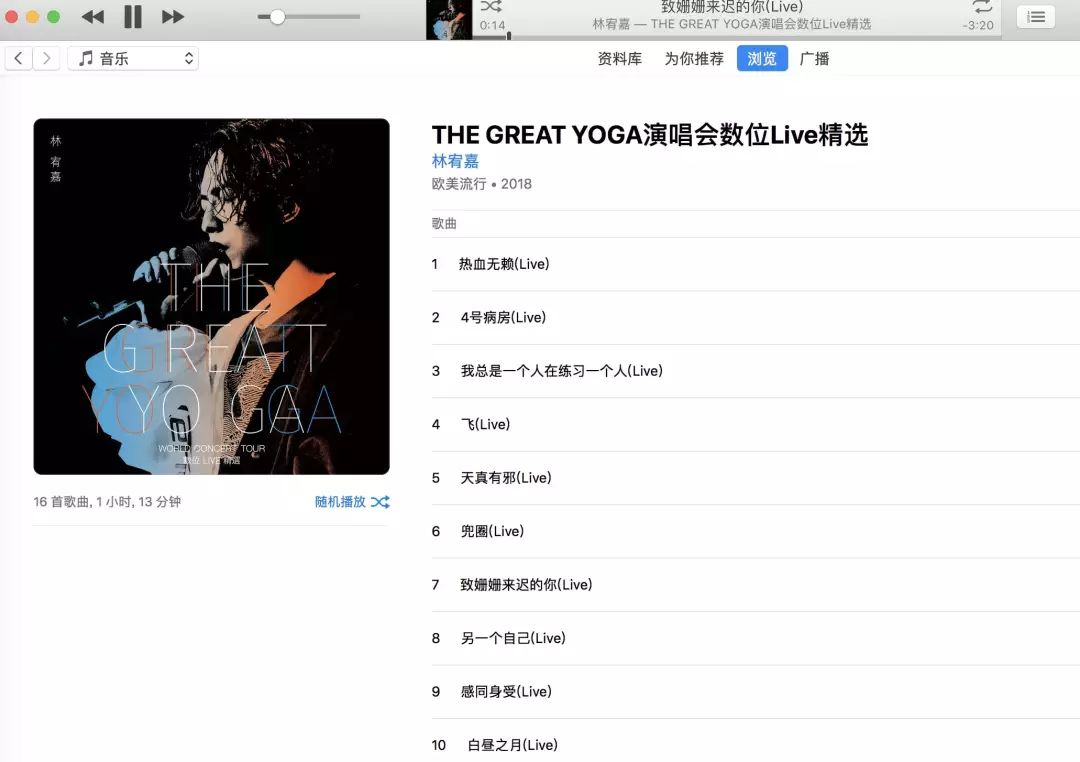Click the large album cover artwork
The image size is (1080, 762).
click(211, 296)
